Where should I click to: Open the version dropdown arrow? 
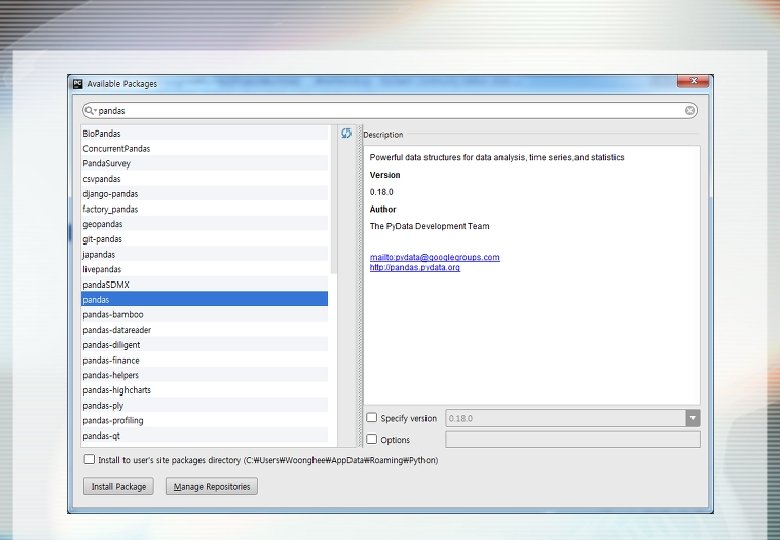692,418
